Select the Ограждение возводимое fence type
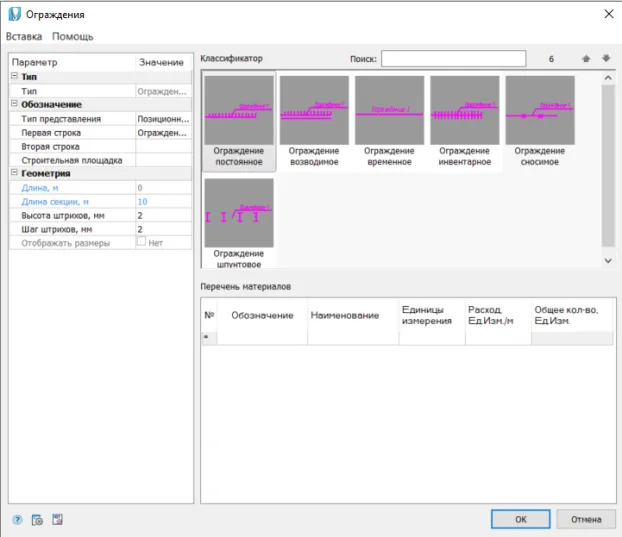622x537 pixels. pyautogui.click(x=314, y=111)
